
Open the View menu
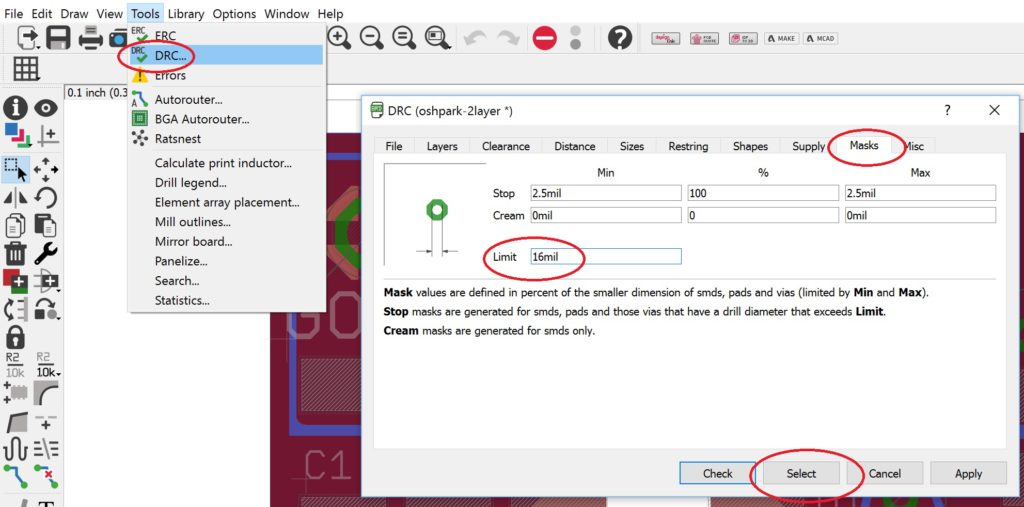pos(109,14)
